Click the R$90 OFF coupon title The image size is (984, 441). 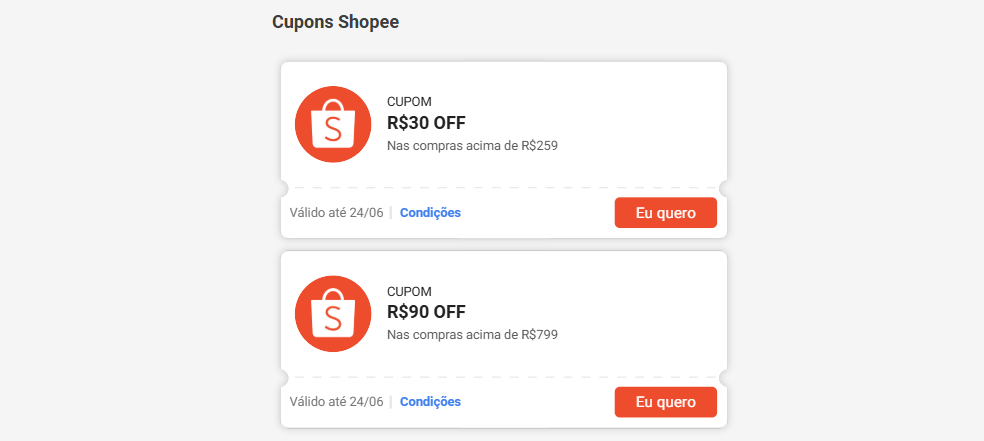(426, 312)
